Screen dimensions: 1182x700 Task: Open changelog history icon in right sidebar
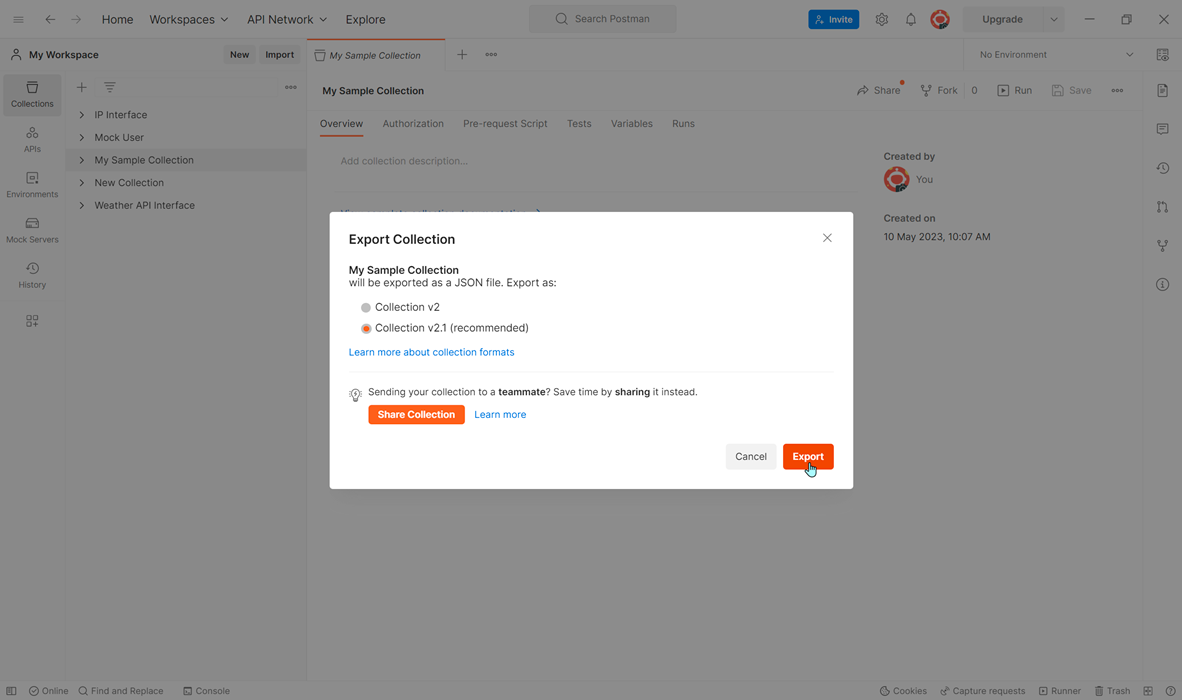coord(1162,168)
